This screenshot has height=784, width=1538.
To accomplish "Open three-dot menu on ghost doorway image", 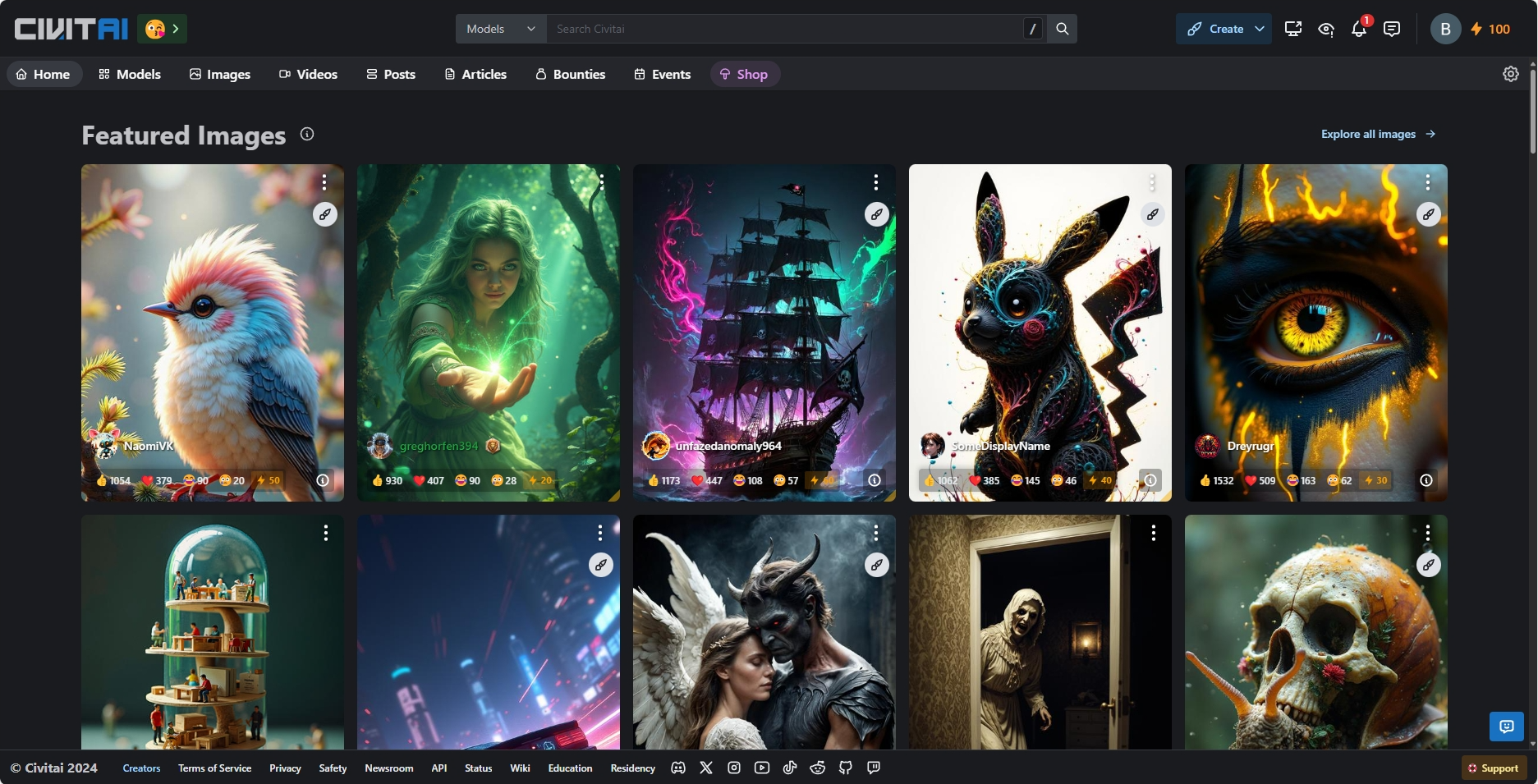I will (x=1154, y=533).
